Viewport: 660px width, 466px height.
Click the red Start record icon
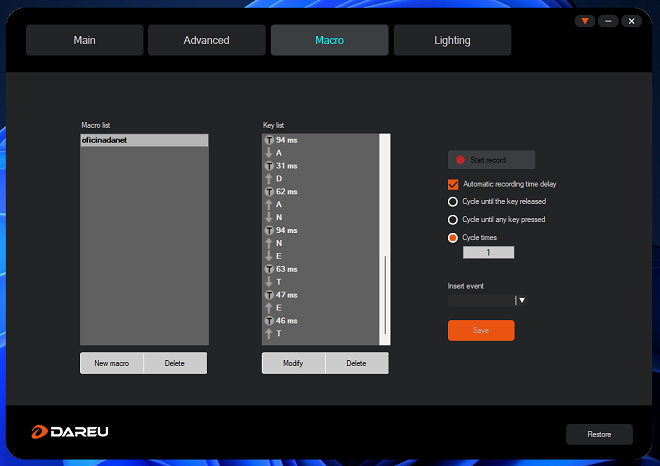461,160
